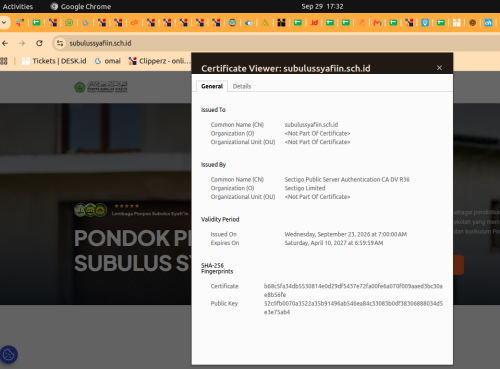Image resolution: width=500 pixels, height=369 pixels.
Task: Open the tab with light-blue square globe favicon
Action: tap(425, 23)
